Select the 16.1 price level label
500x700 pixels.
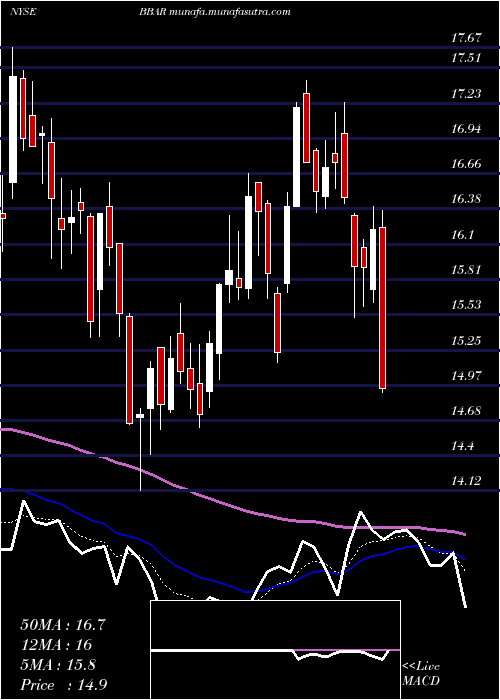462,235
